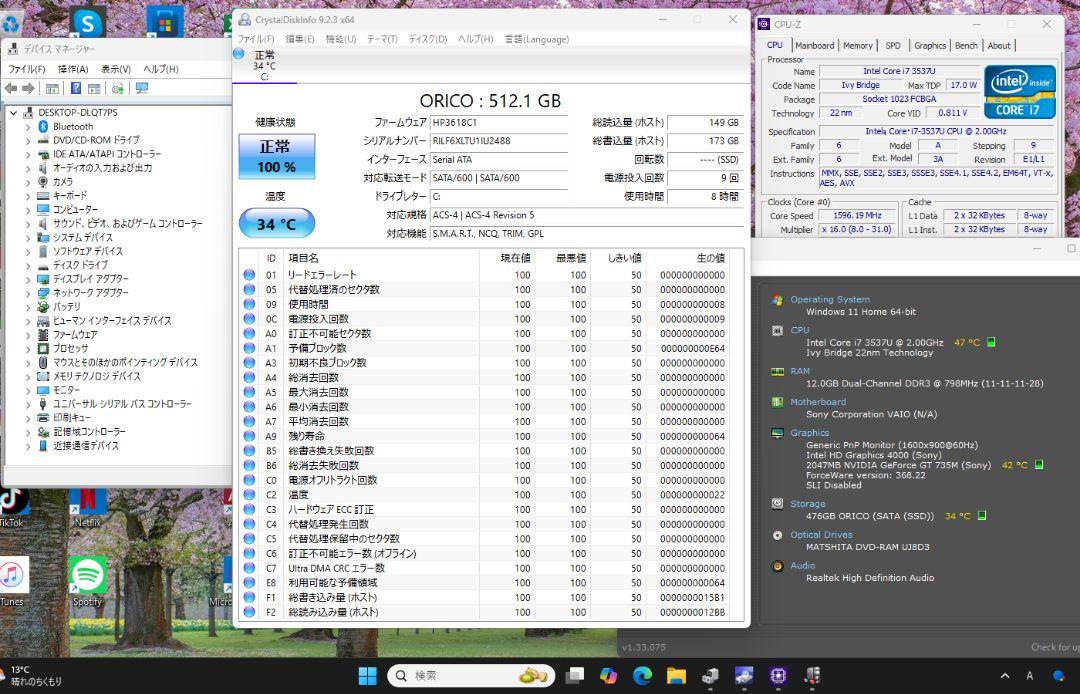Switch to CrystalDiskInfo via taskbar icon
This screenshot has height=694, width=1080.
point(744,675)
